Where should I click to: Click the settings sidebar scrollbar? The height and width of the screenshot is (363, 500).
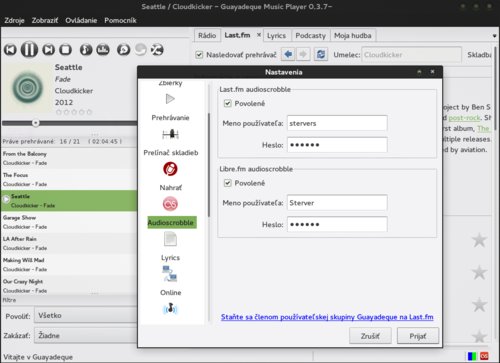tap(209, 165)
